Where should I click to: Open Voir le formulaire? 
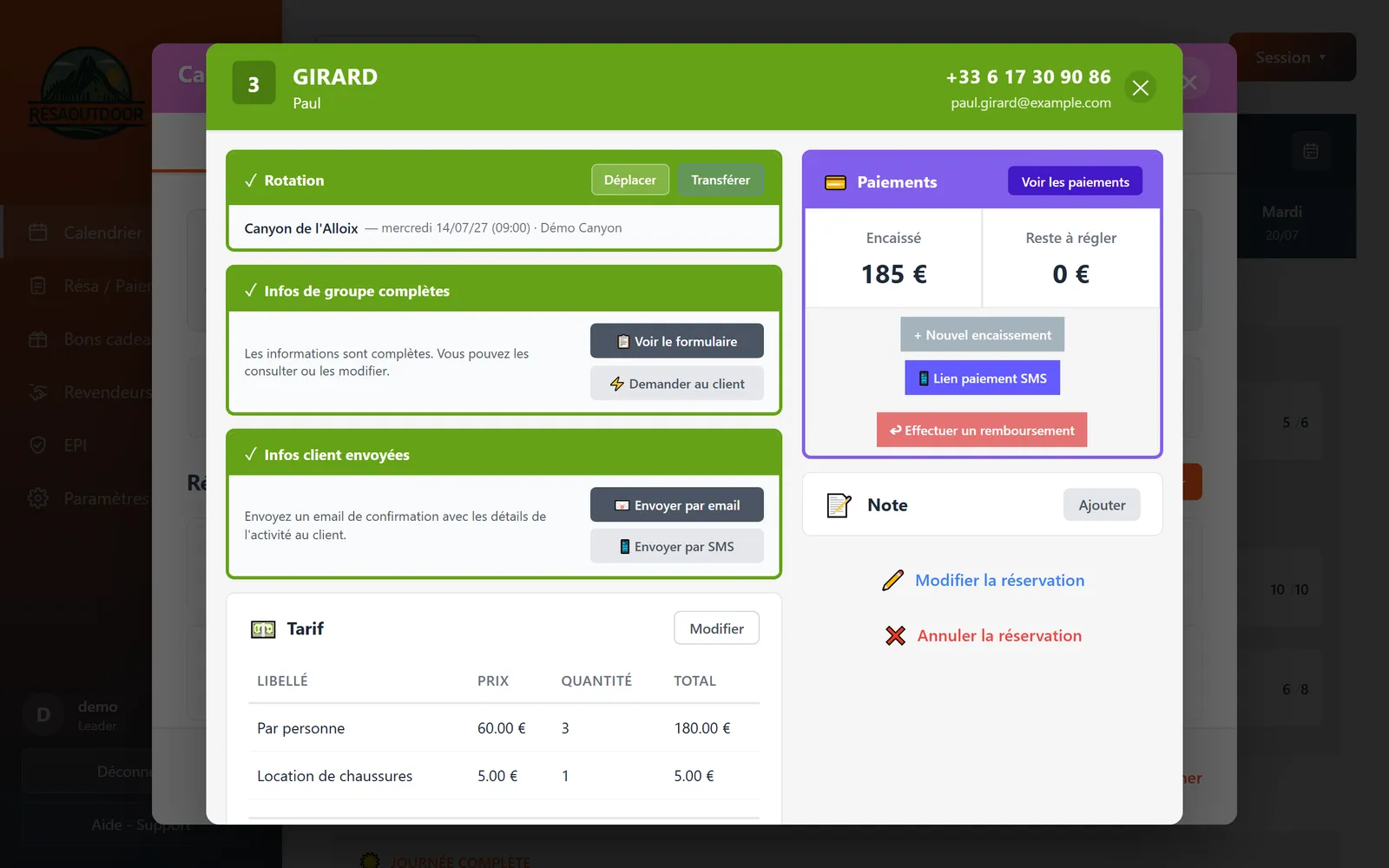pos(677,341)
